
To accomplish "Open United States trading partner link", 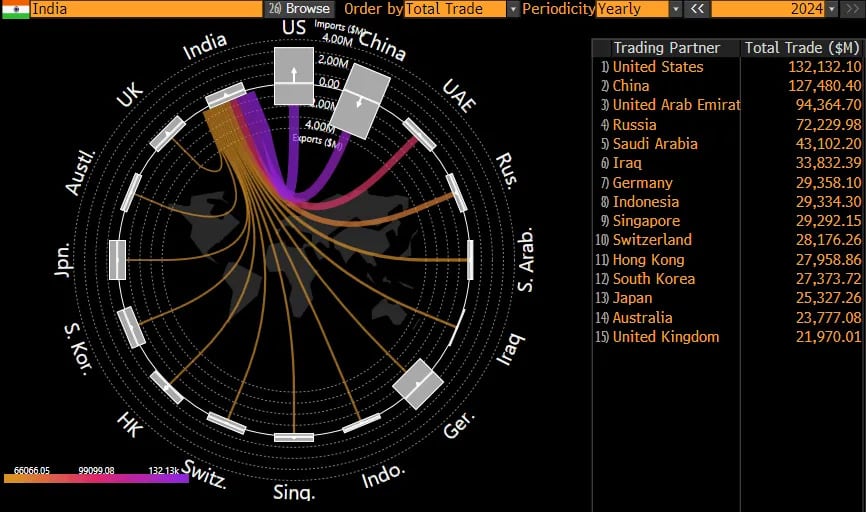I will pos(657,67).
